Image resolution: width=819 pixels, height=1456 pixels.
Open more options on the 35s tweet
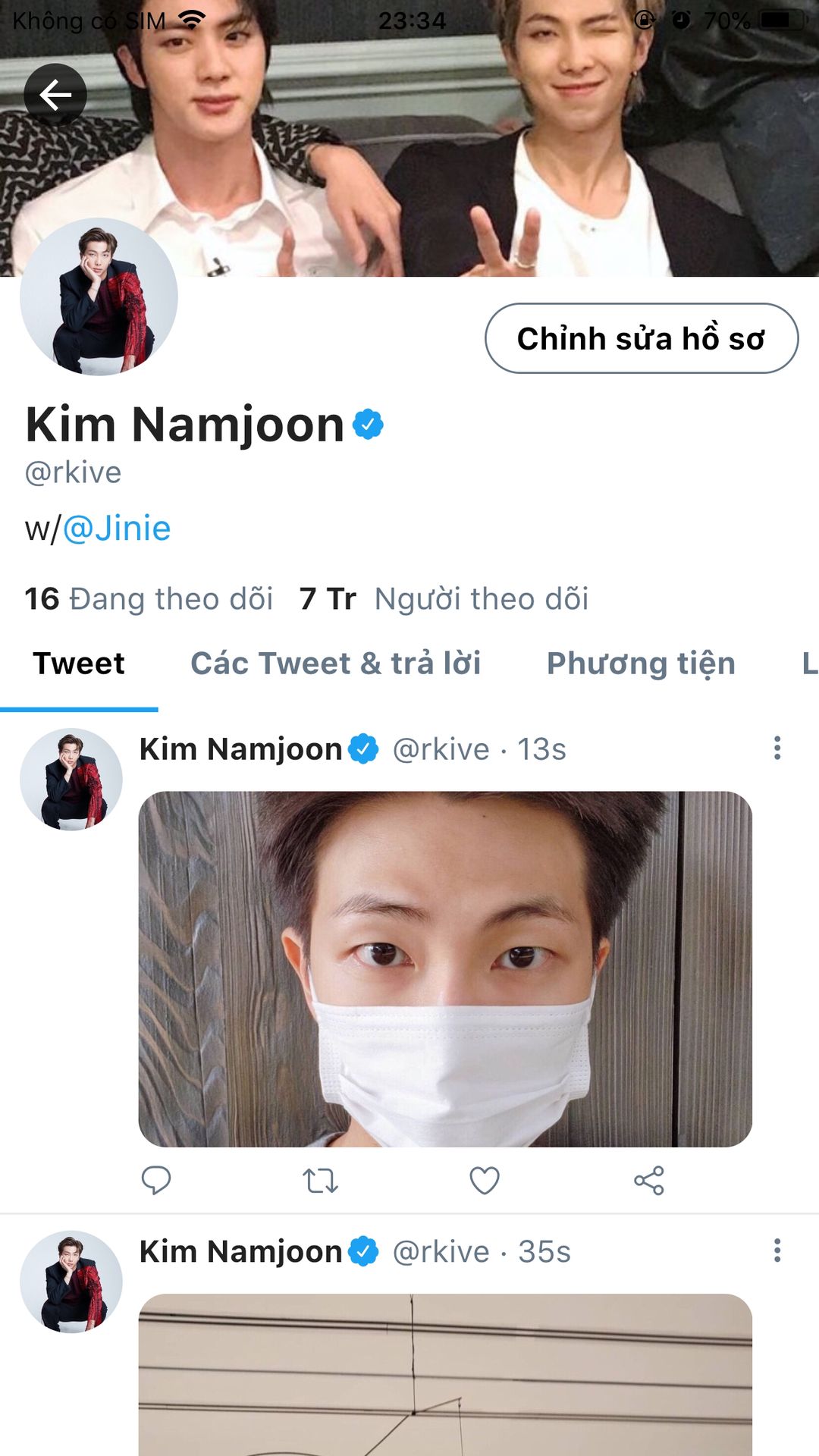coord(777,1250)
